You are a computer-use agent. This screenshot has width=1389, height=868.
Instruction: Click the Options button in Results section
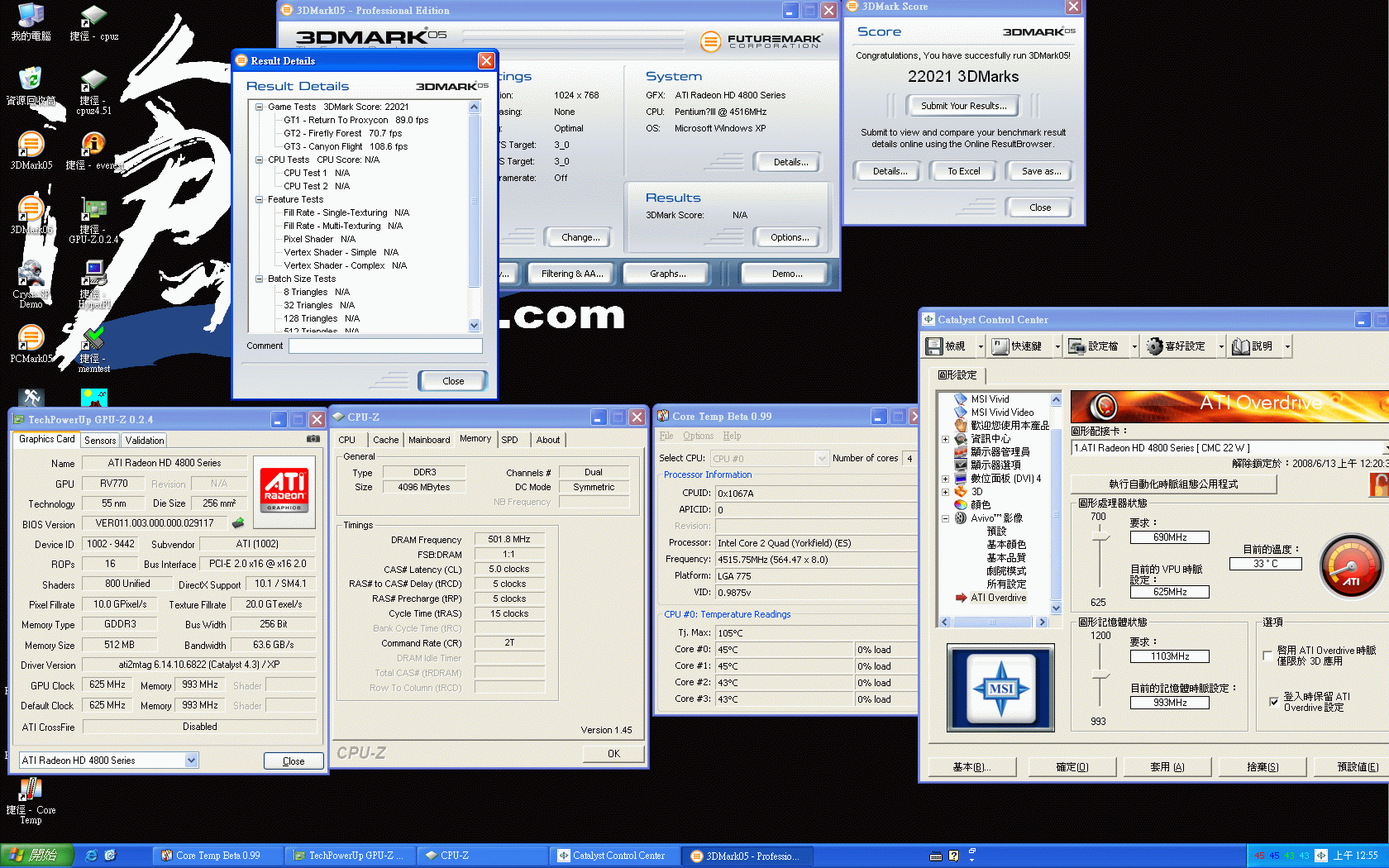(790, 237)
